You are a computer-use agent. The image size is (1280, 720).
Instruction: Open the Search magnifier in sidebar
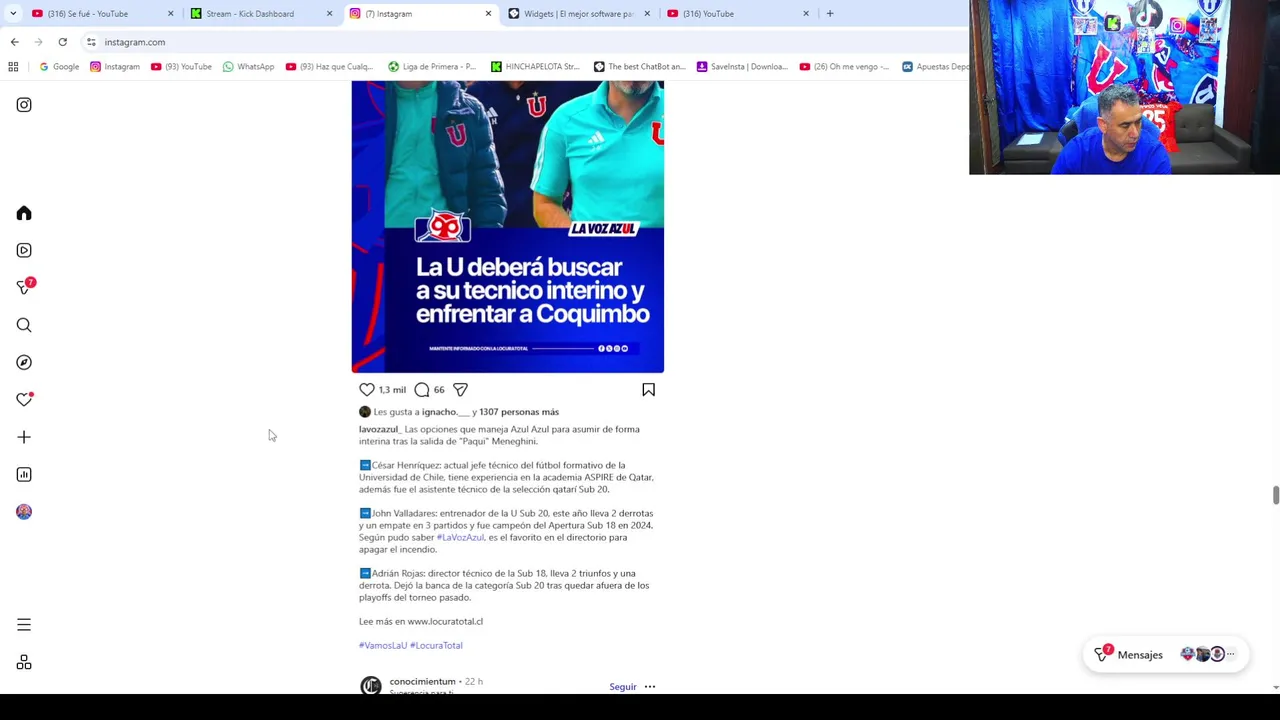(24, 325)
